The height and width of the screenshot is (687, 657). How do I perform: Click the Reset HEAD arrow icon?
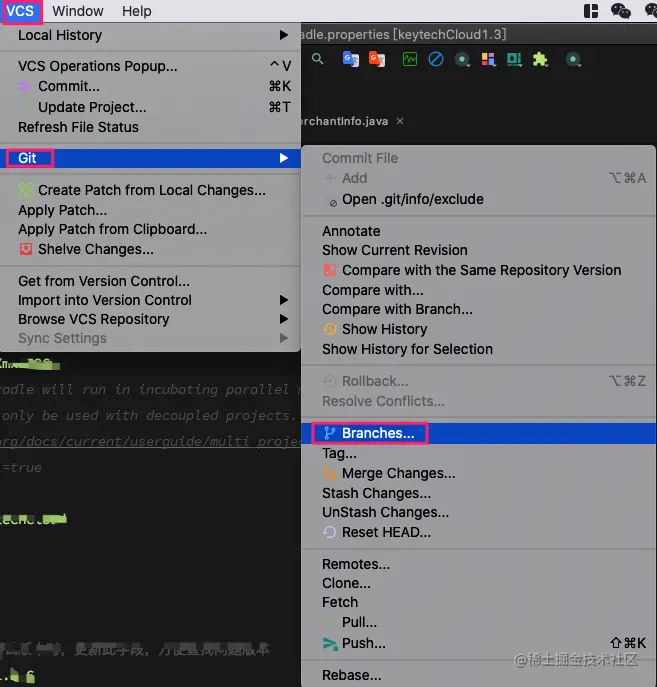(329, 532)
